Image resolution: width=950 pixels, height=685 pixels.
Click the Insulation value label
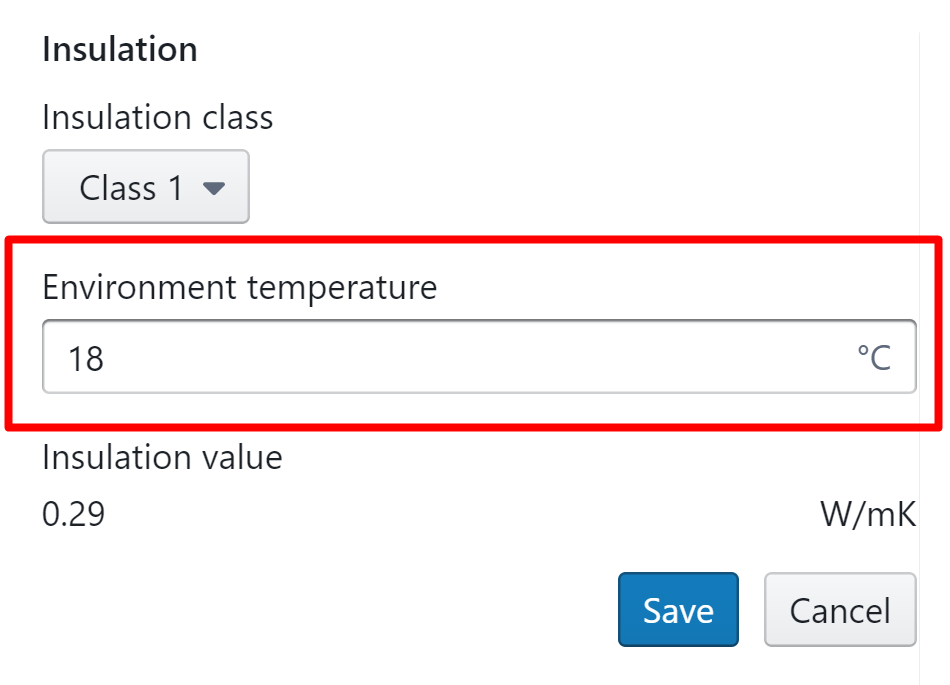[x=162, y=458]
